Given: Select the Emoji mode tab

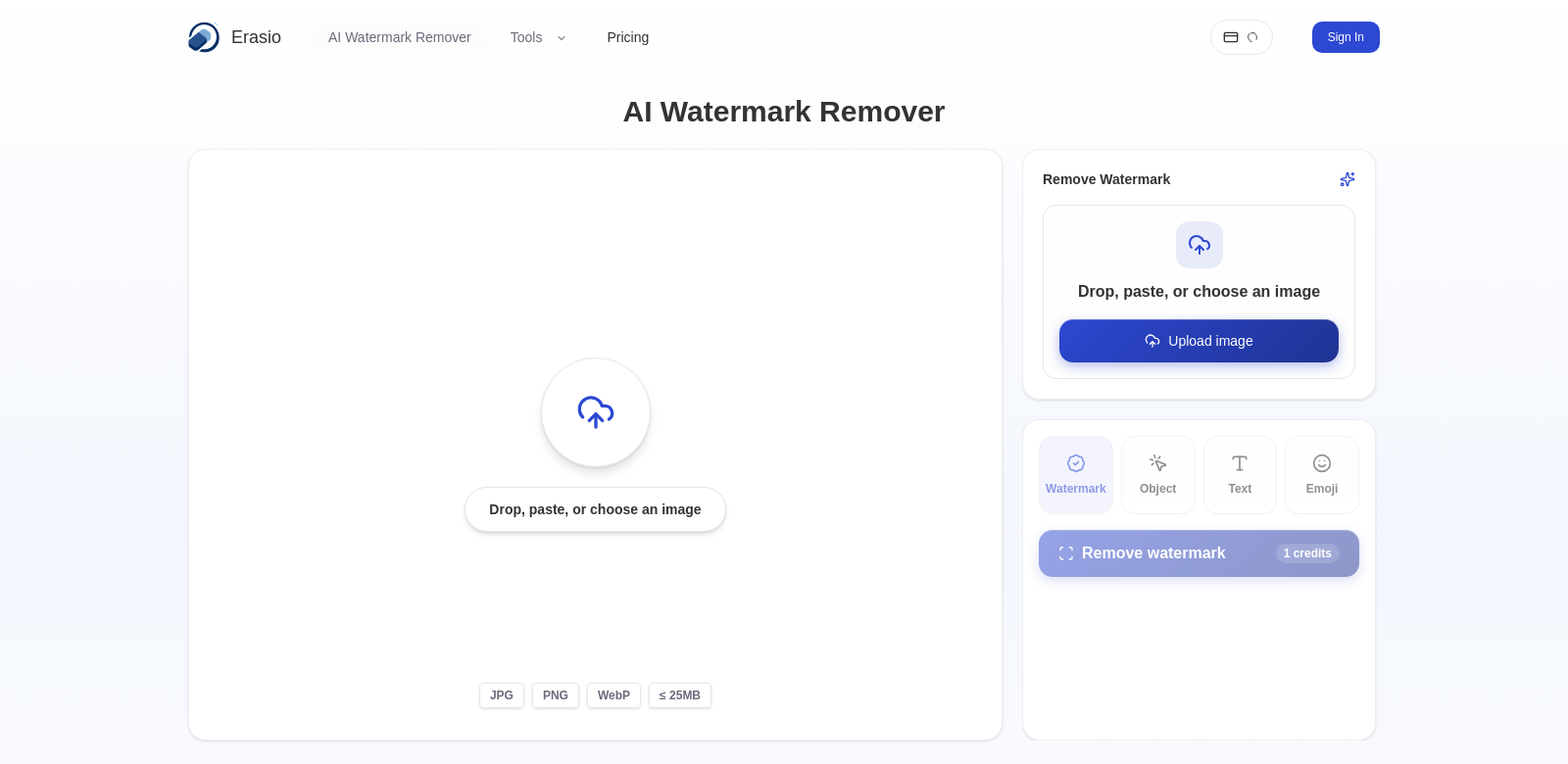Looking at the screenshot, I should click(1322, 475).
